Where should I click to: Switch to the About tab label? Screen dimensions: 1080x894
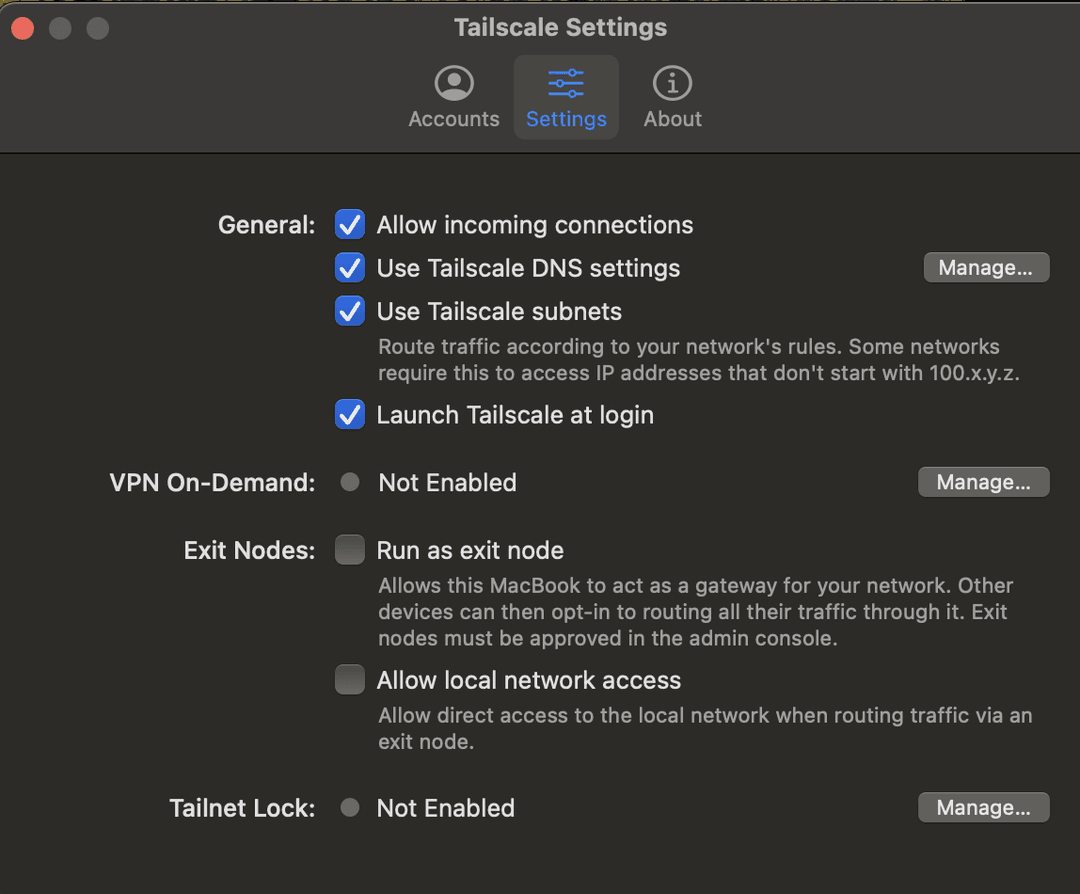click(672, 119)
